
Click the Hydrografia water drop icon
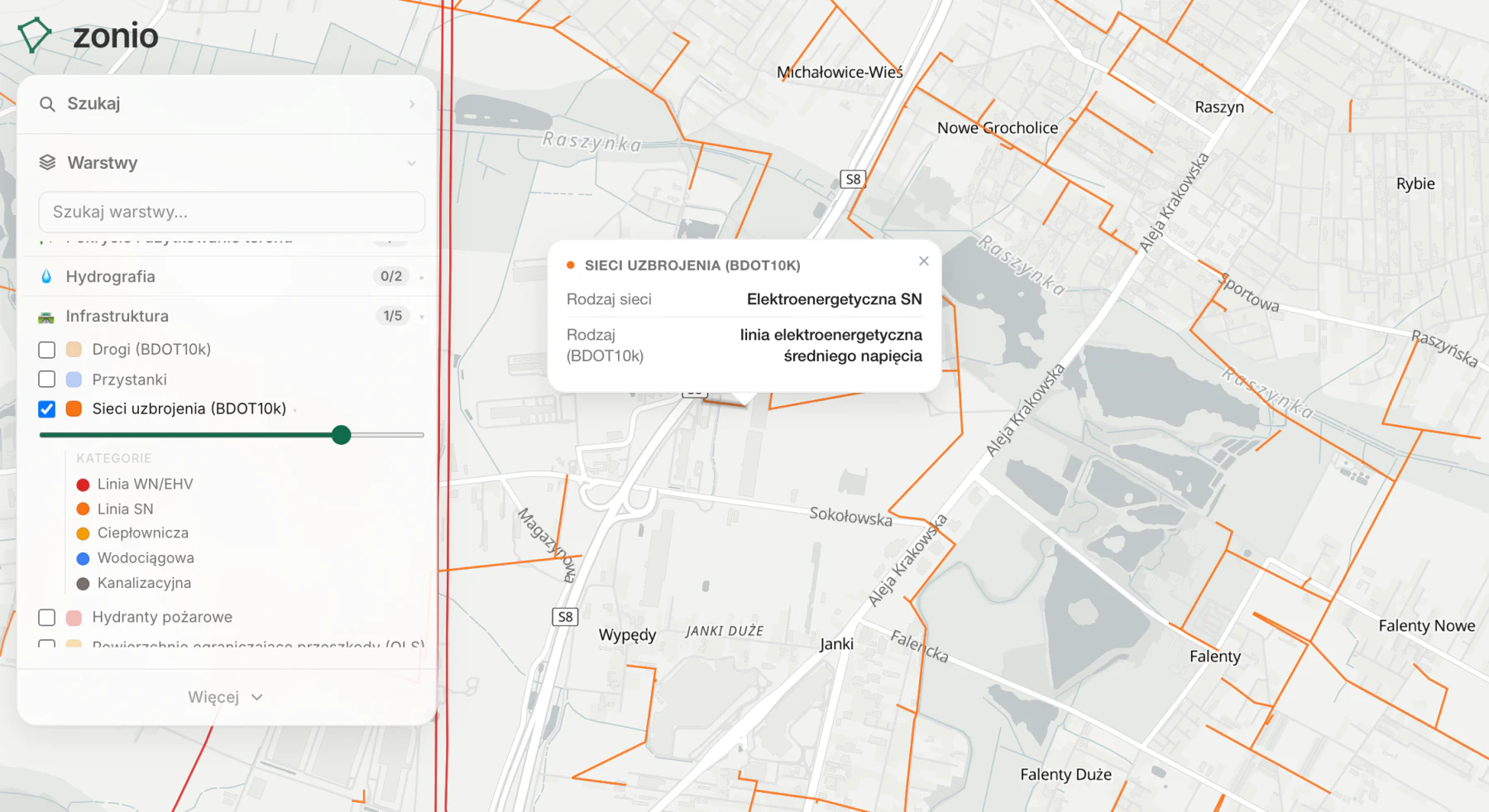[x=46, y=276]
